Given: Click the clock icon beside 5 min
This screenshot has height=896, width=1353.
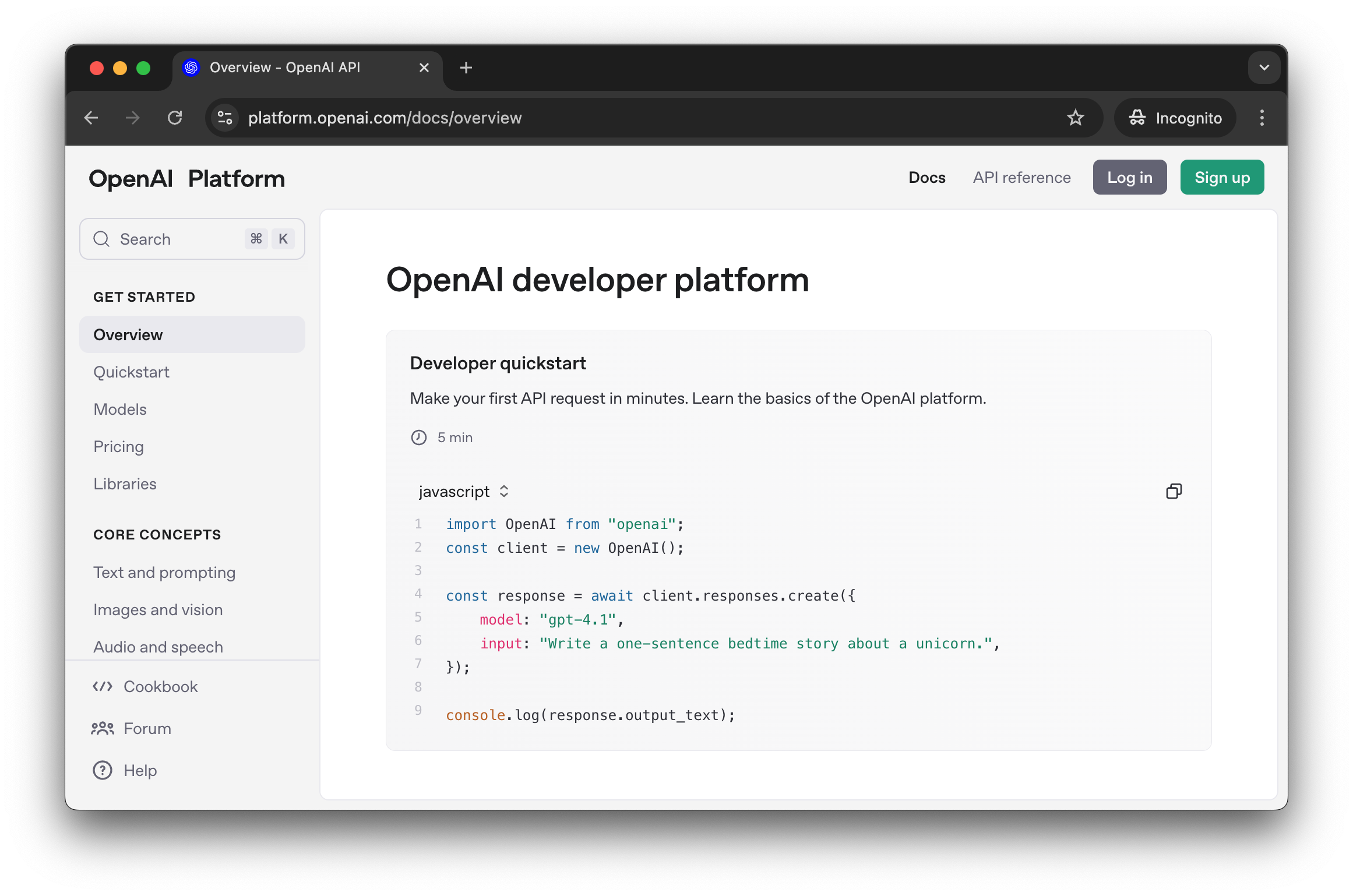Looking at the screenshot, I should coord(418,437).
